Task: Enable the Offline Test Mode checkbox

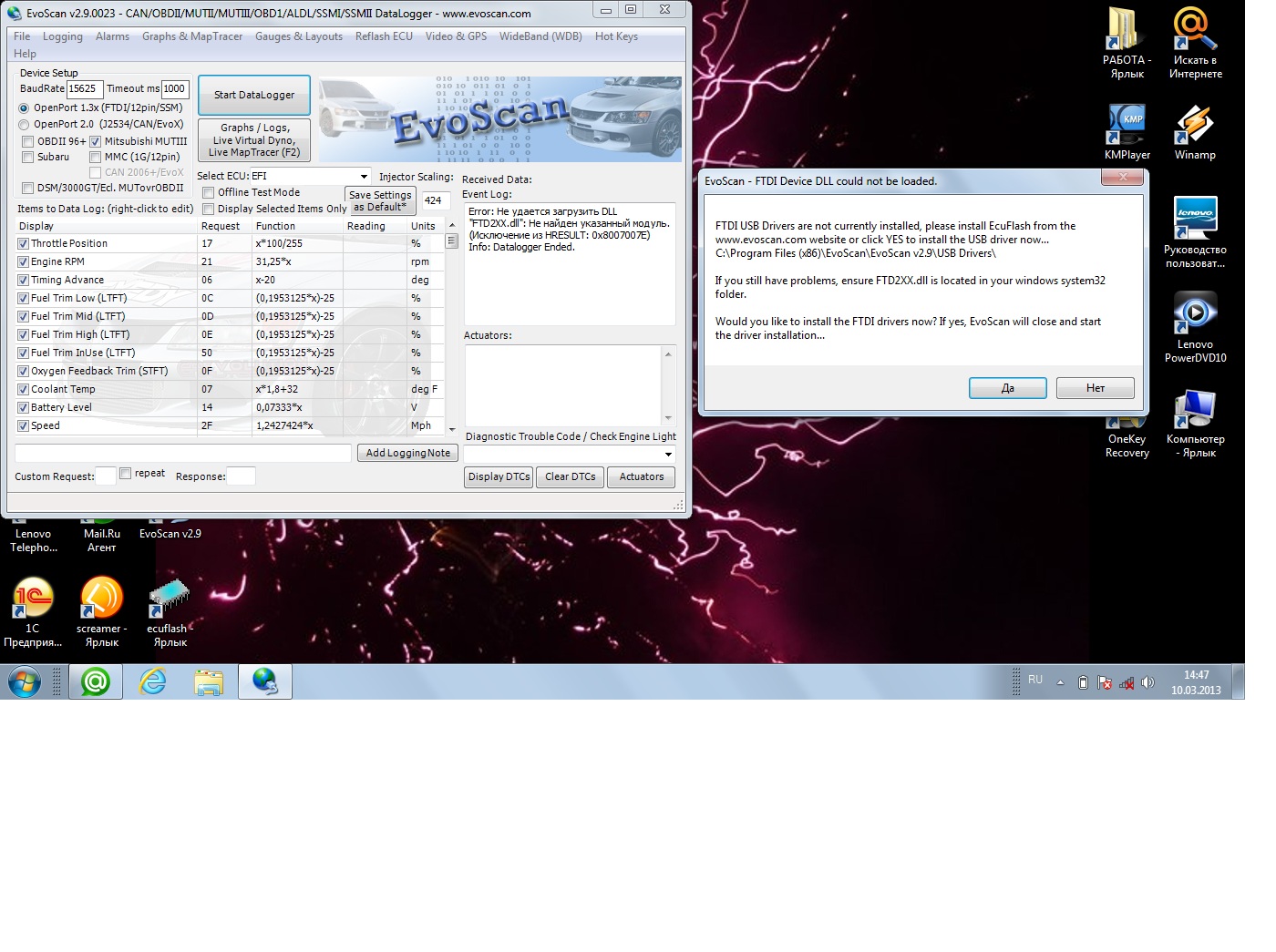Action: point(209,193)
